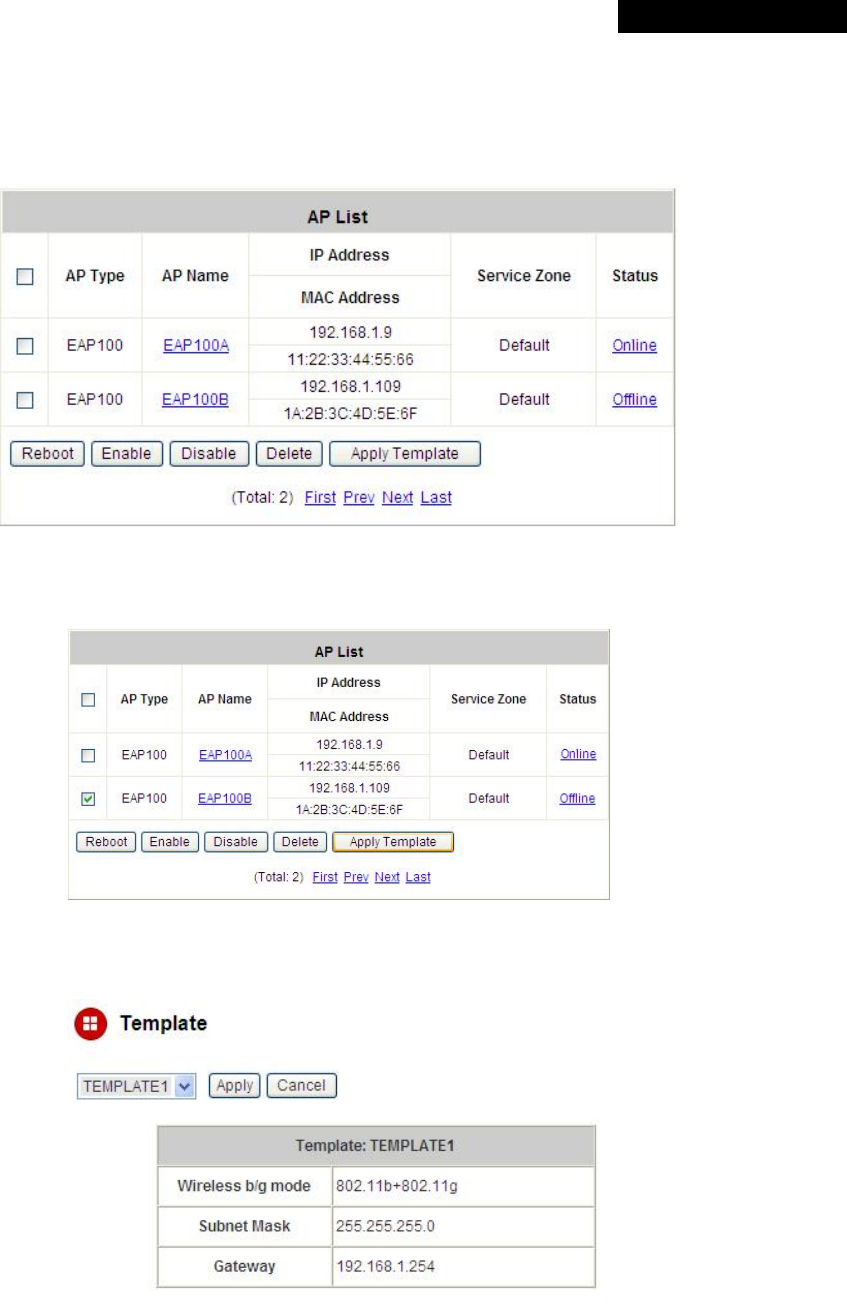Click Template: TEMPLATE1 table header

coord(376,1146)
